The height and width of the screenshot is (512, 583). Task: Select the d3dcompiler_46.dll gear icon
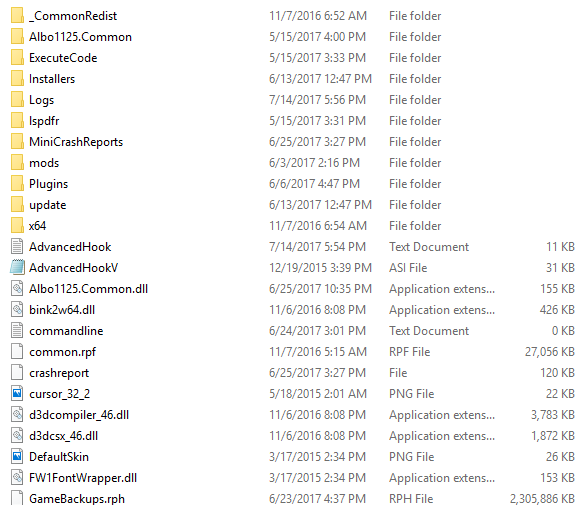click(17, 415)
